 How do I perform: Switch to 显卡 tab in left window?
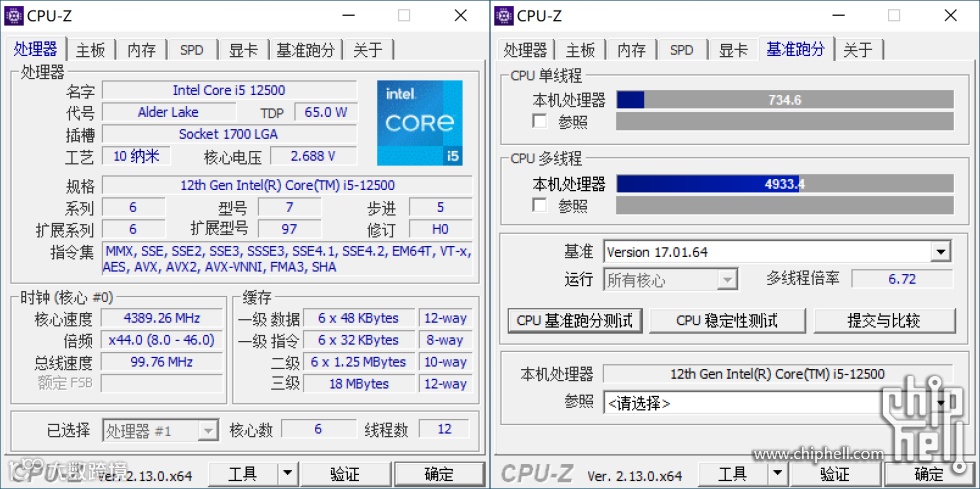pos(243,50)
